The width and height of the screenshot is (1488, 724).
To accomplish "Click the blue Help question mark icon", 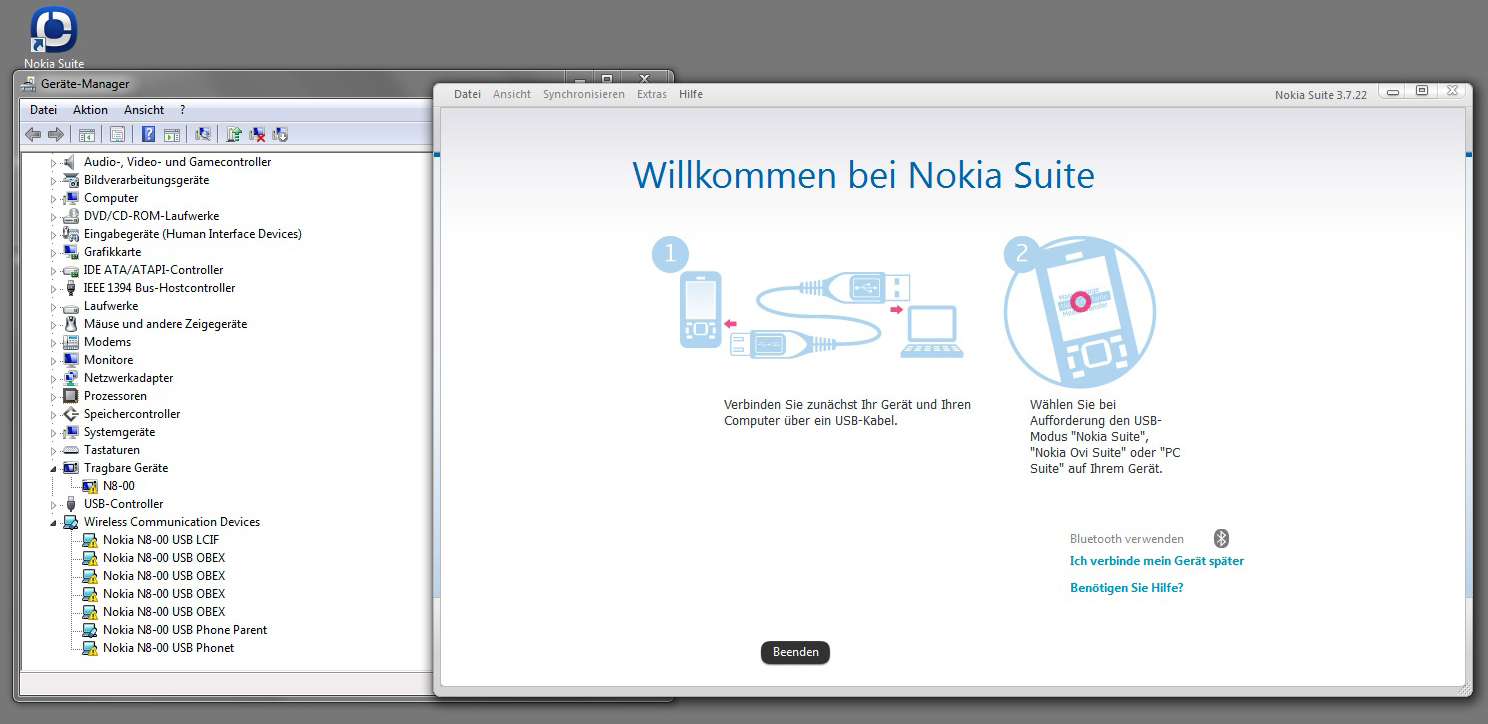I will (148, 134).
